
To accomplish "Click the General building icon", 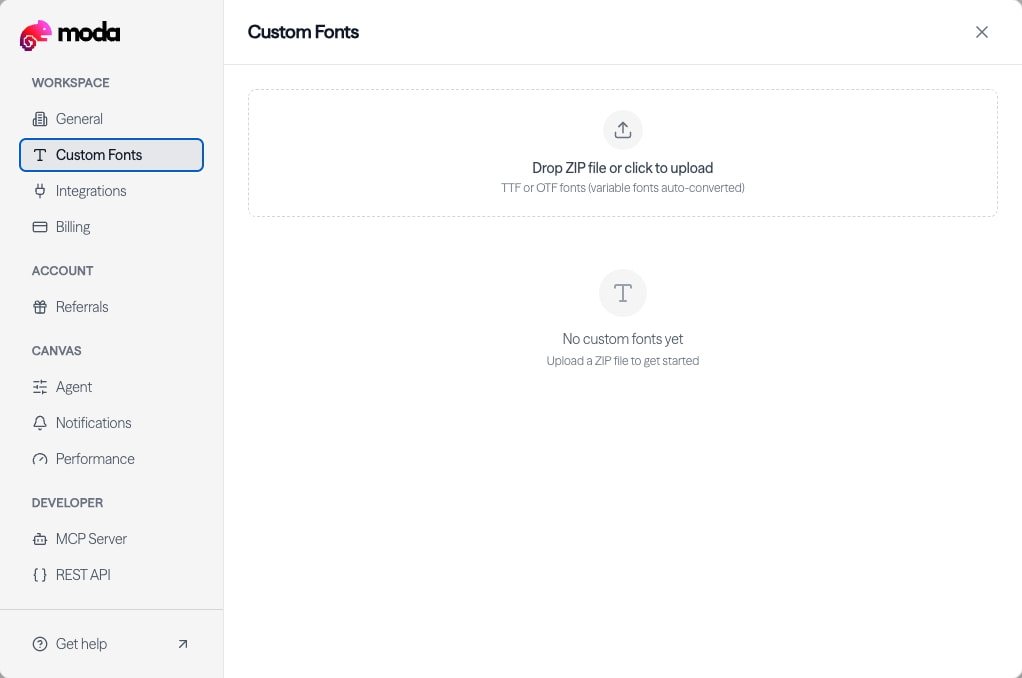I will (x=40, y=119).
